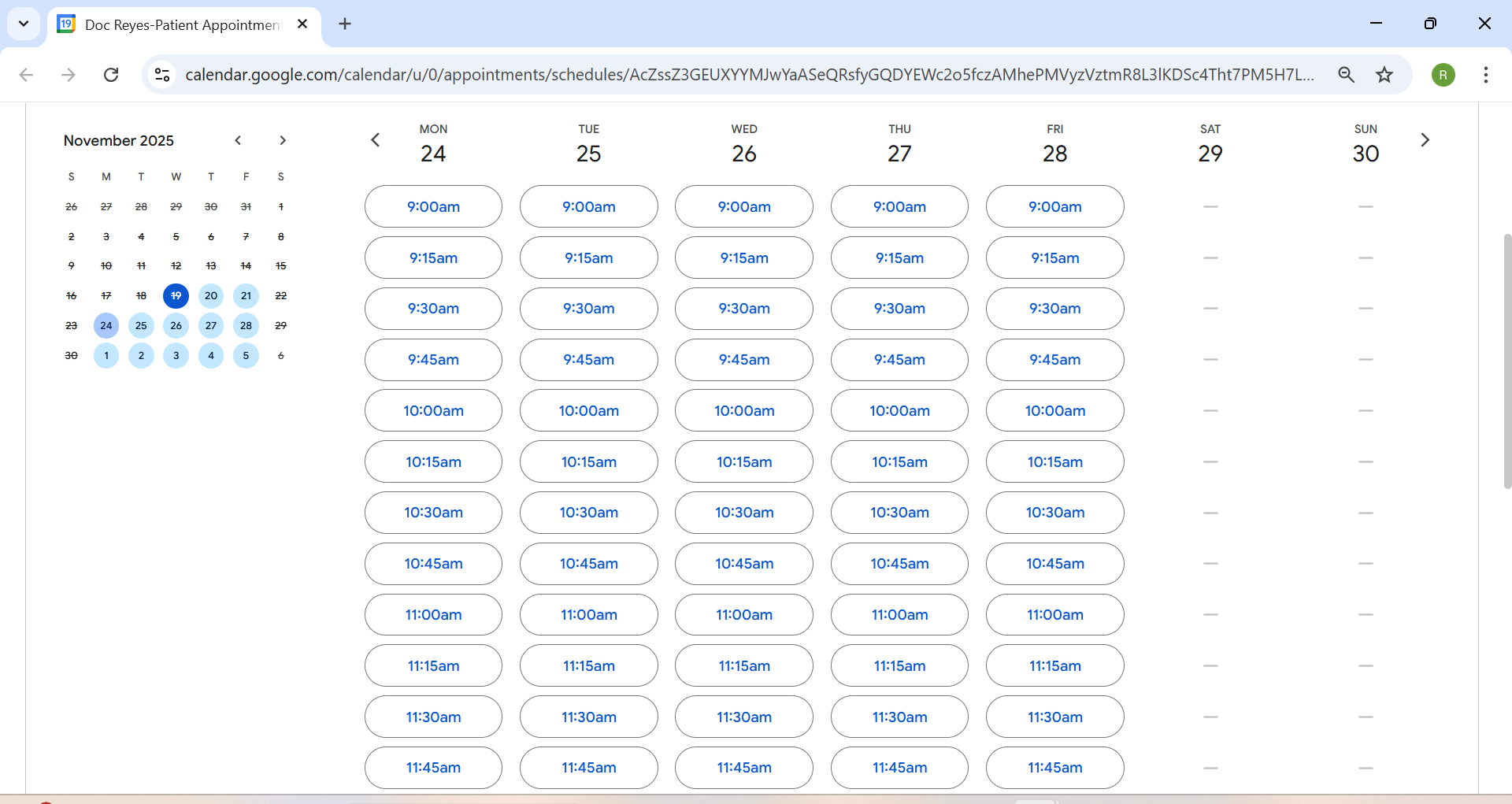1512x804 pixels.
Task: Switch to Doc Reyes-Patient Appointment tab
Action: (x=181, y=24)
